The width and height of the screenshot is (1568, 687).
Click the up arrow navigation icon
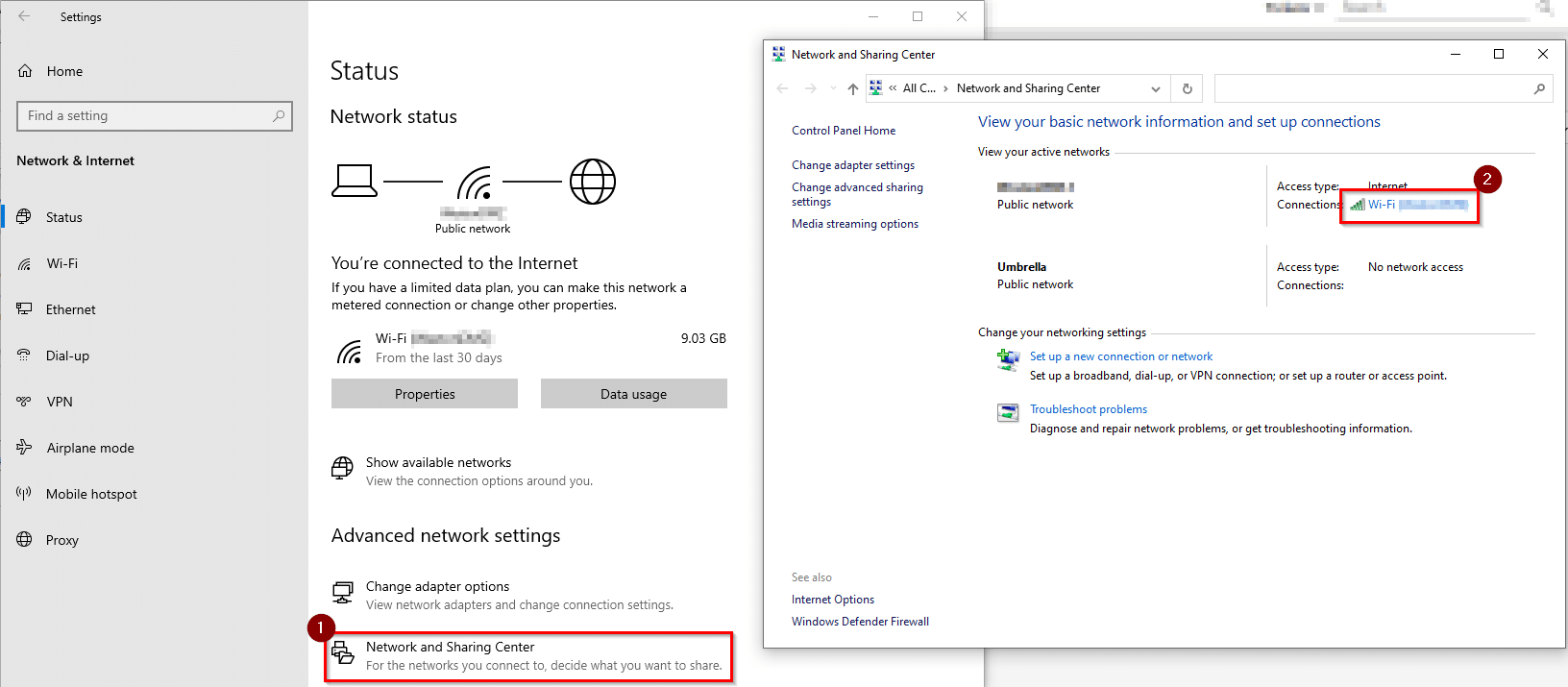click(853, 88)
